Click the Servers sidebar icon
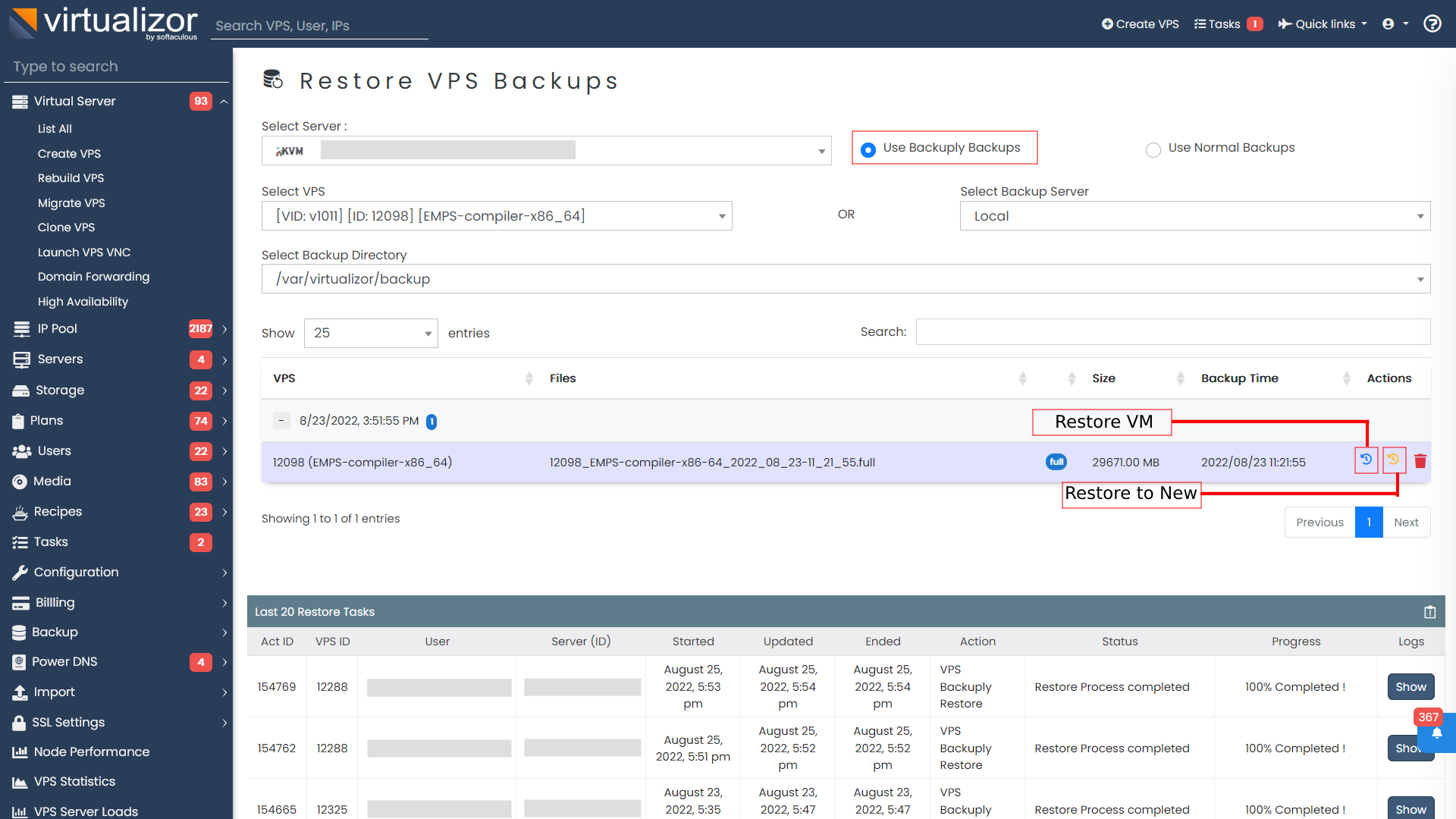The width and height of the screenshot is (1456, 819). 21,359
